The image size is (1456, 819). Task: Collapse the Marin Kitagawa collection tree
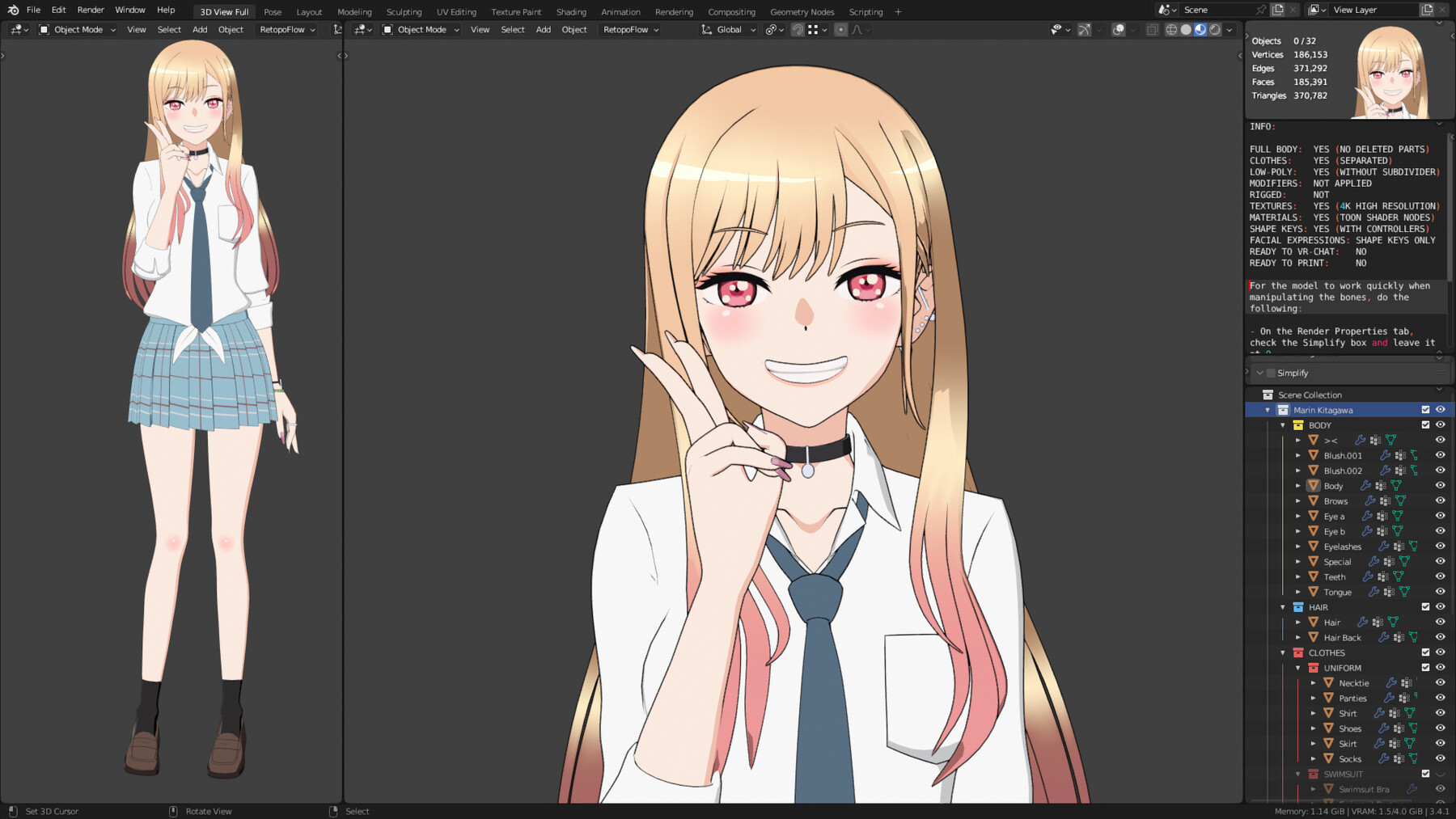point(1268,410)
